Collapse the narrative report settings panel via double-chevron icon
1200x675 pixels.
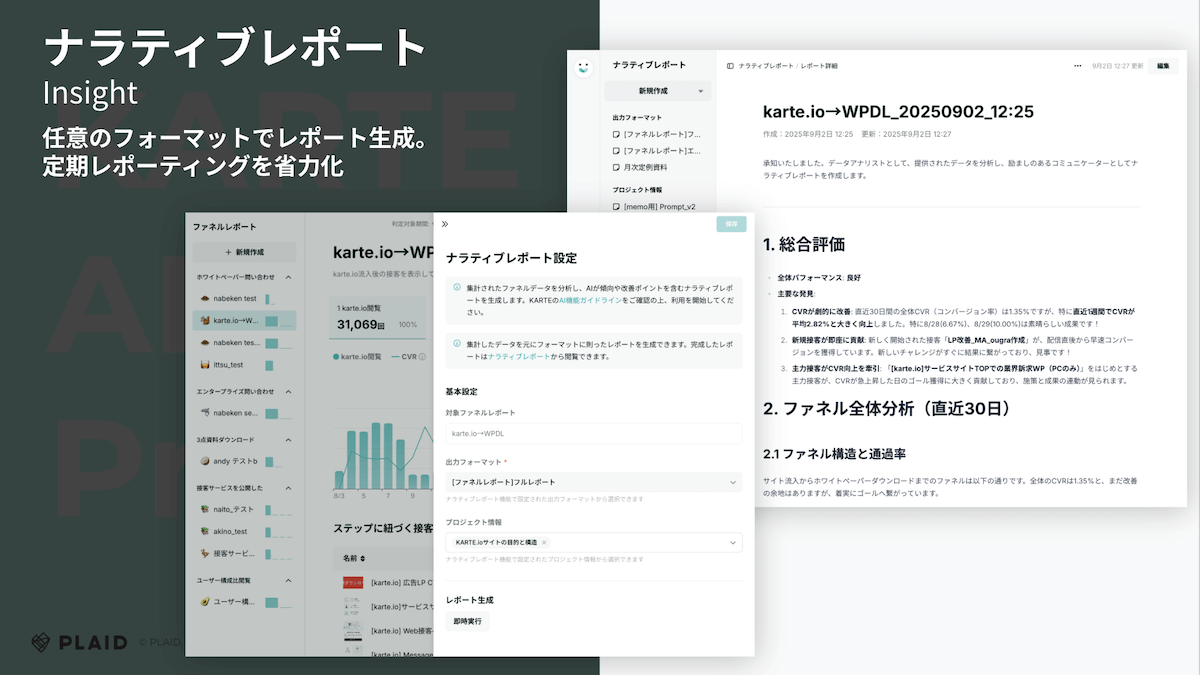click(x=445, y=224)
